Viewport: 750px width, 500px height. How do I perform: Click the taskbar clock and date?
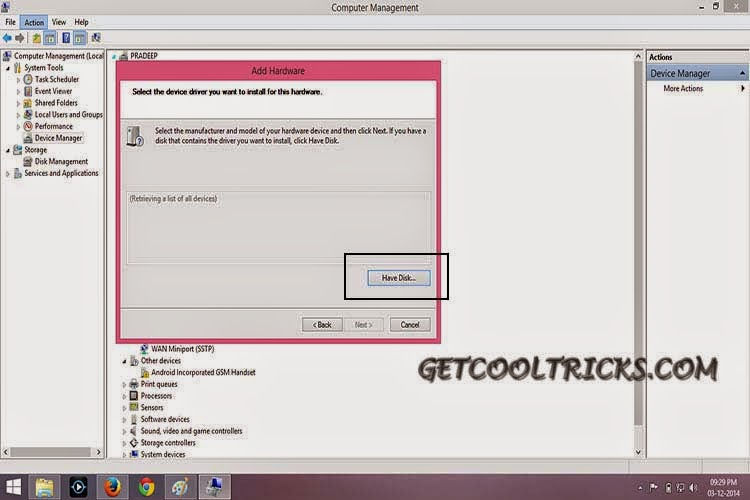tap(723, 488)
